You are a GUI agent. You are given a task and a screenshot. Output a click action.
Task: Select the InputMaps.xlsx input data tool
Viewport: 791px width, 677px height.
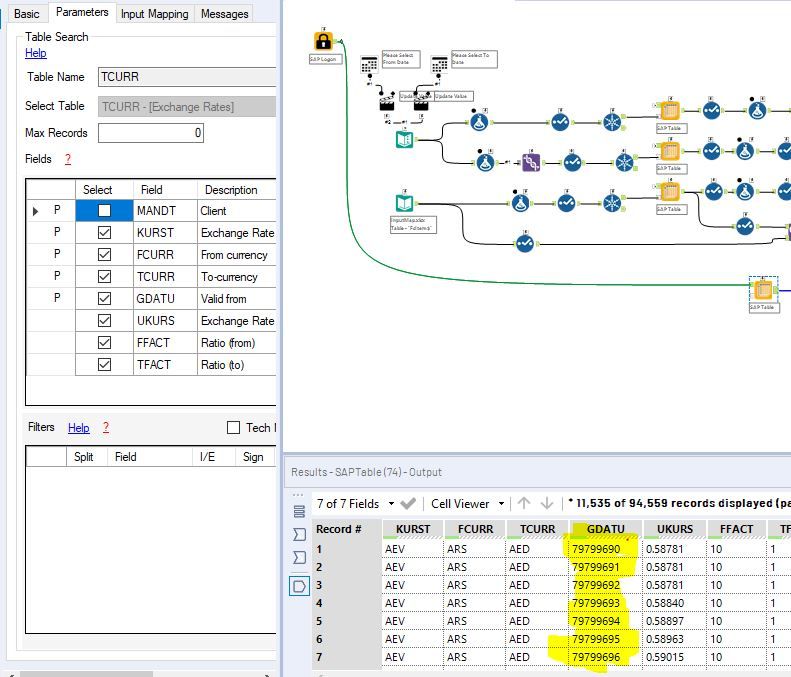tap(403, 203)
